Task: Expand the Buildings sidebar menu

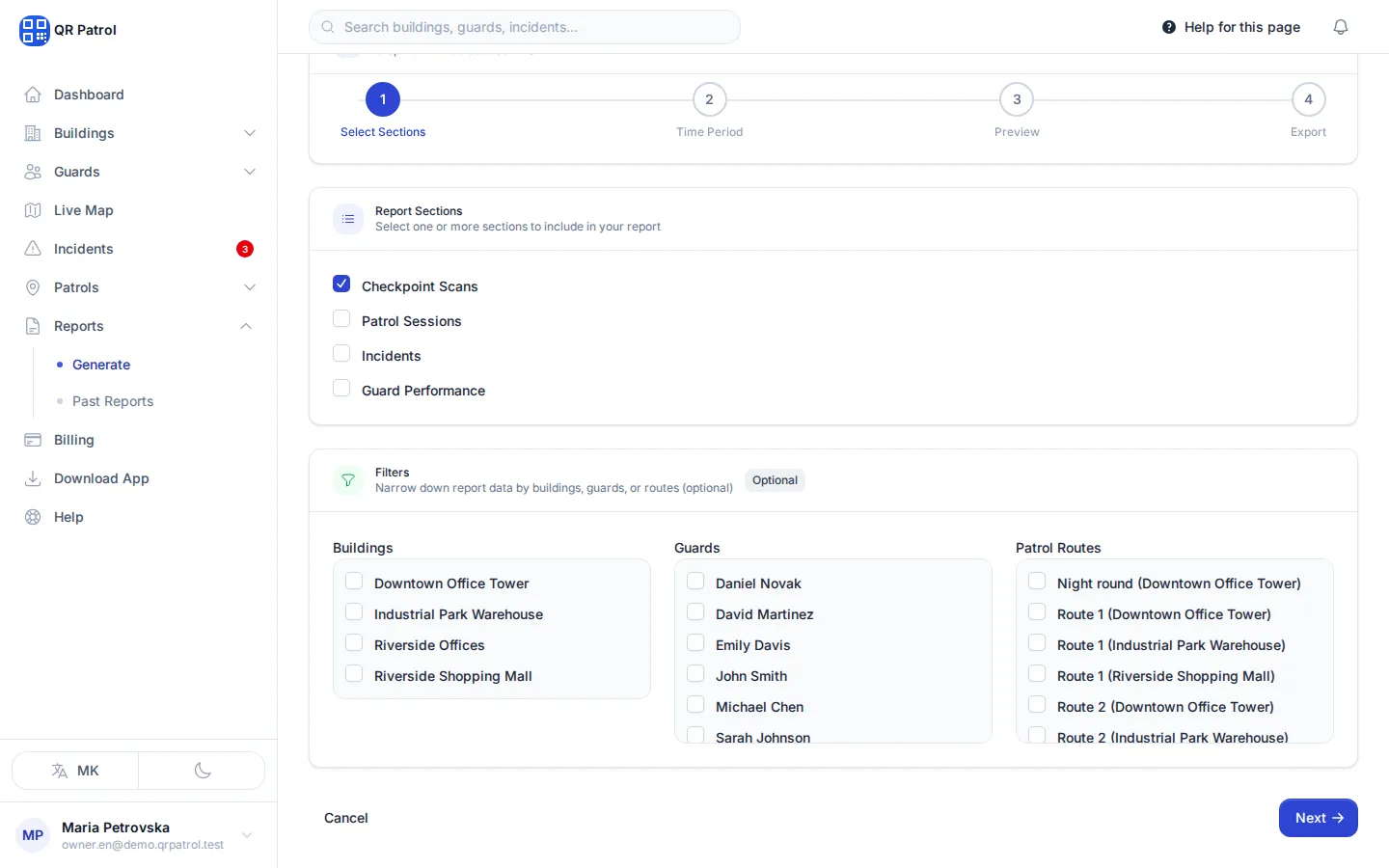Action: tap(250, 133)
